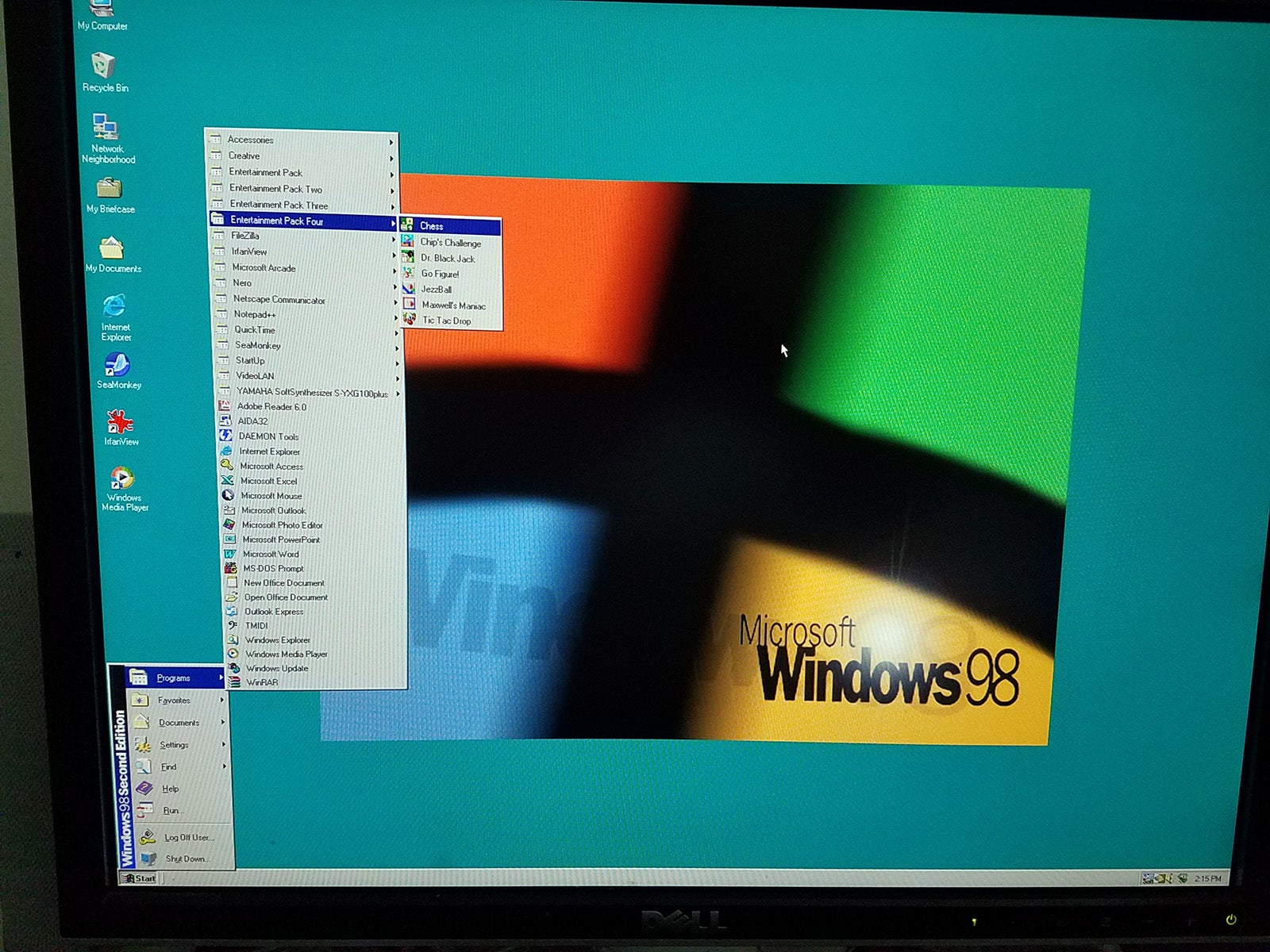Click the Microsoft Excel icon
The height and width of the screenshot is (952, 1270).
[227, 481]
